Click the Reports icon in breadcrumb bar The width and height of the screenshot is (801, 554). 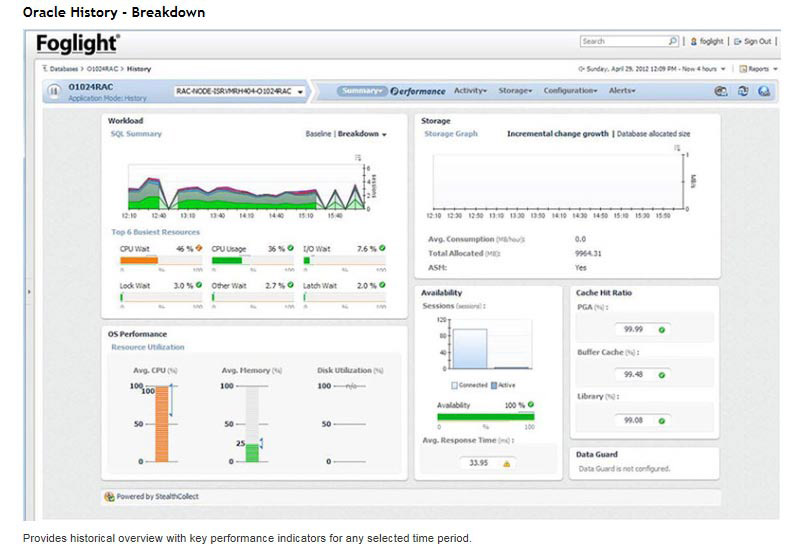743,68
